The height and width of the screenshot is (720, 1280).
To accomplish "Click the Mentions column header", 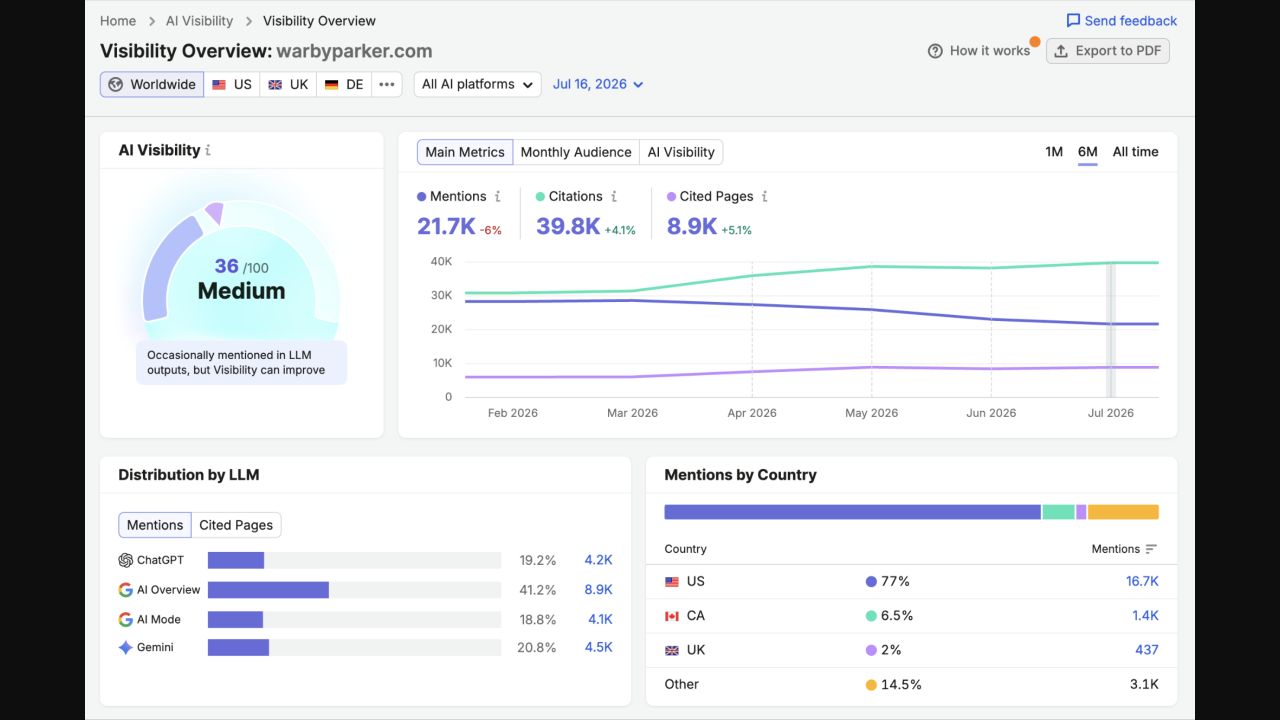I will 1115,549.
